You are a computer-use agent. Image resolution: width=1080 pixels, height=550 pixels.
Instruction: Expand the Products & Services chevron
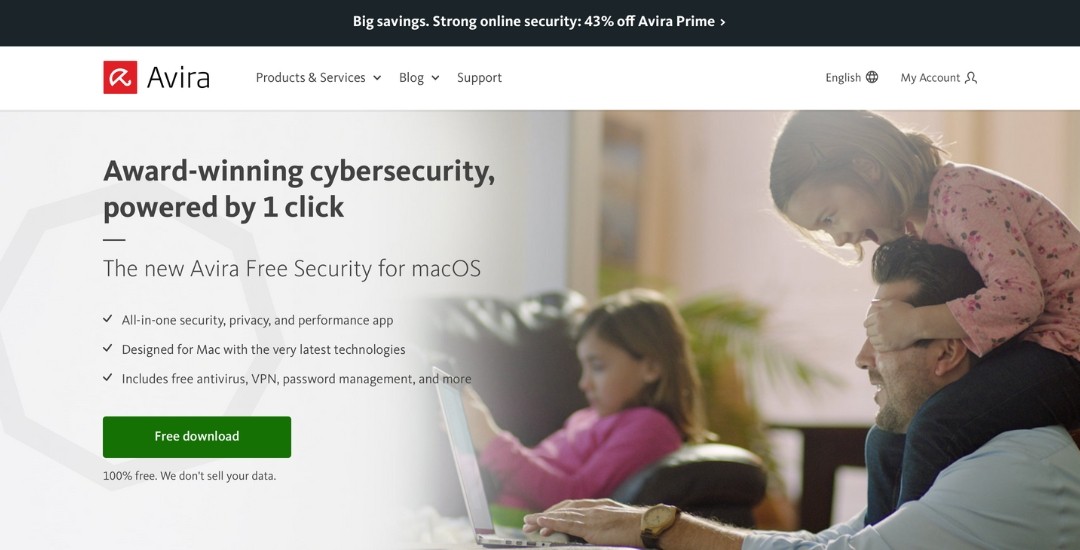coord(377,78)
